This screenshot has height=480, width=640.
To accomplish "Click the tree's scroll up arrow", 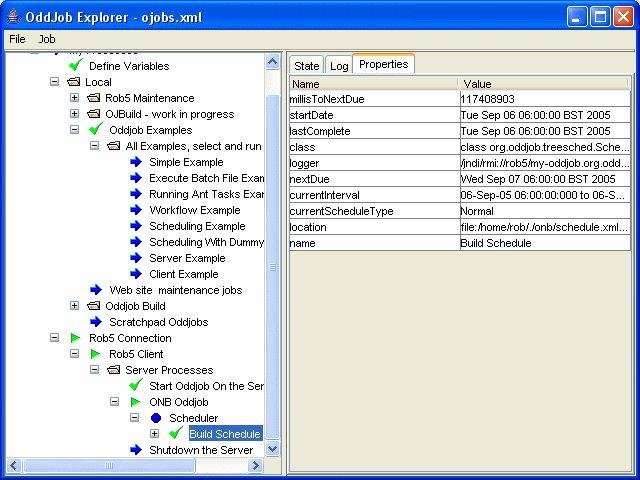I will 272,62.
